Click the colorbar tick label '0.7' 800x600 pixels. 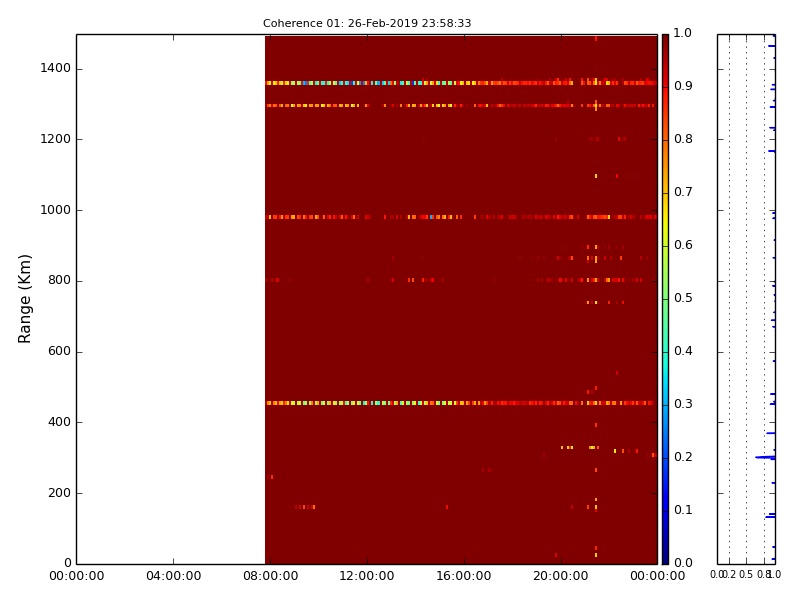coord(683,192)
